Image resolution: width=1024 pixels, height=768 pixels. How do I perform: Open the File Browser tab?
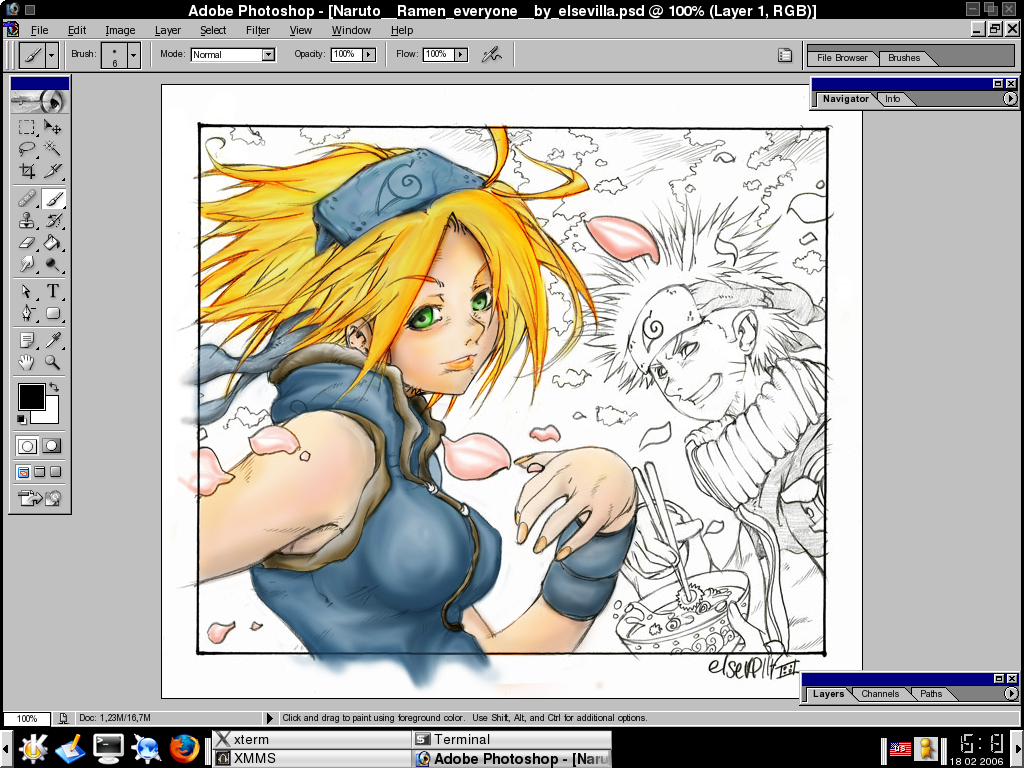tap(842, 57)
